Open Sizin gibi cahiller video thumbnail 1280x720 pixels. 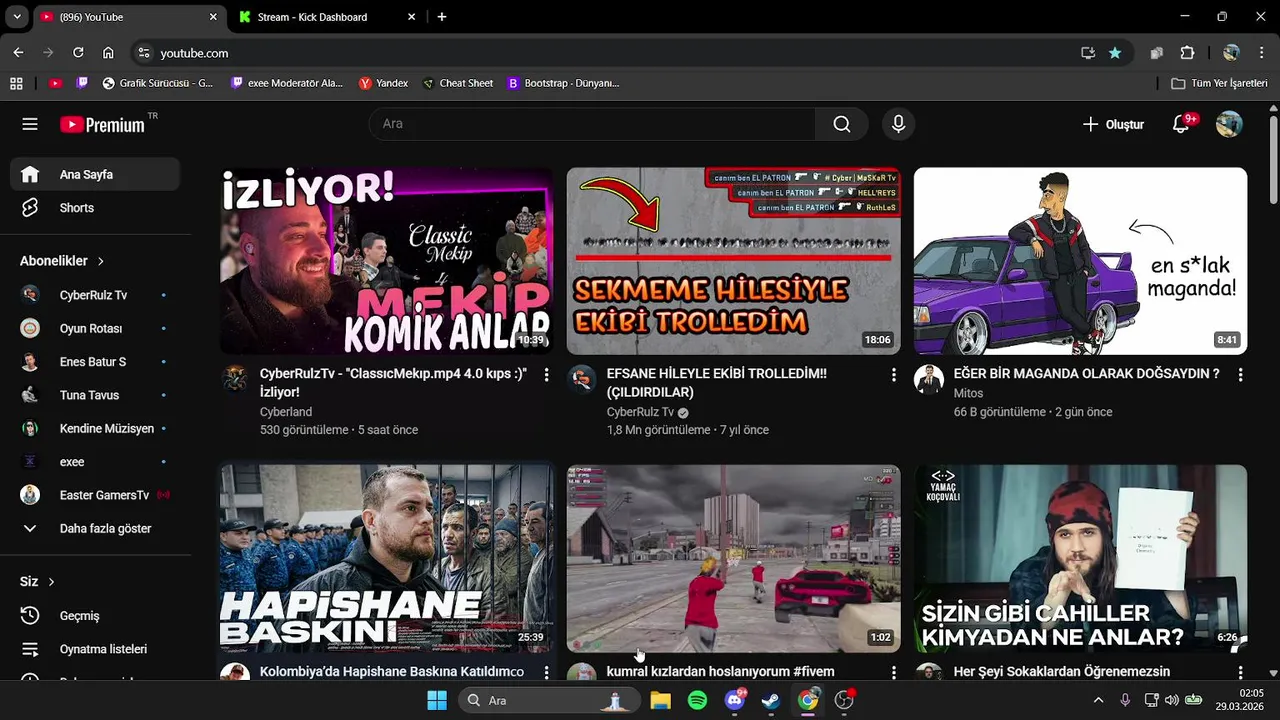pyautogui.click(x=1080, y=558)
